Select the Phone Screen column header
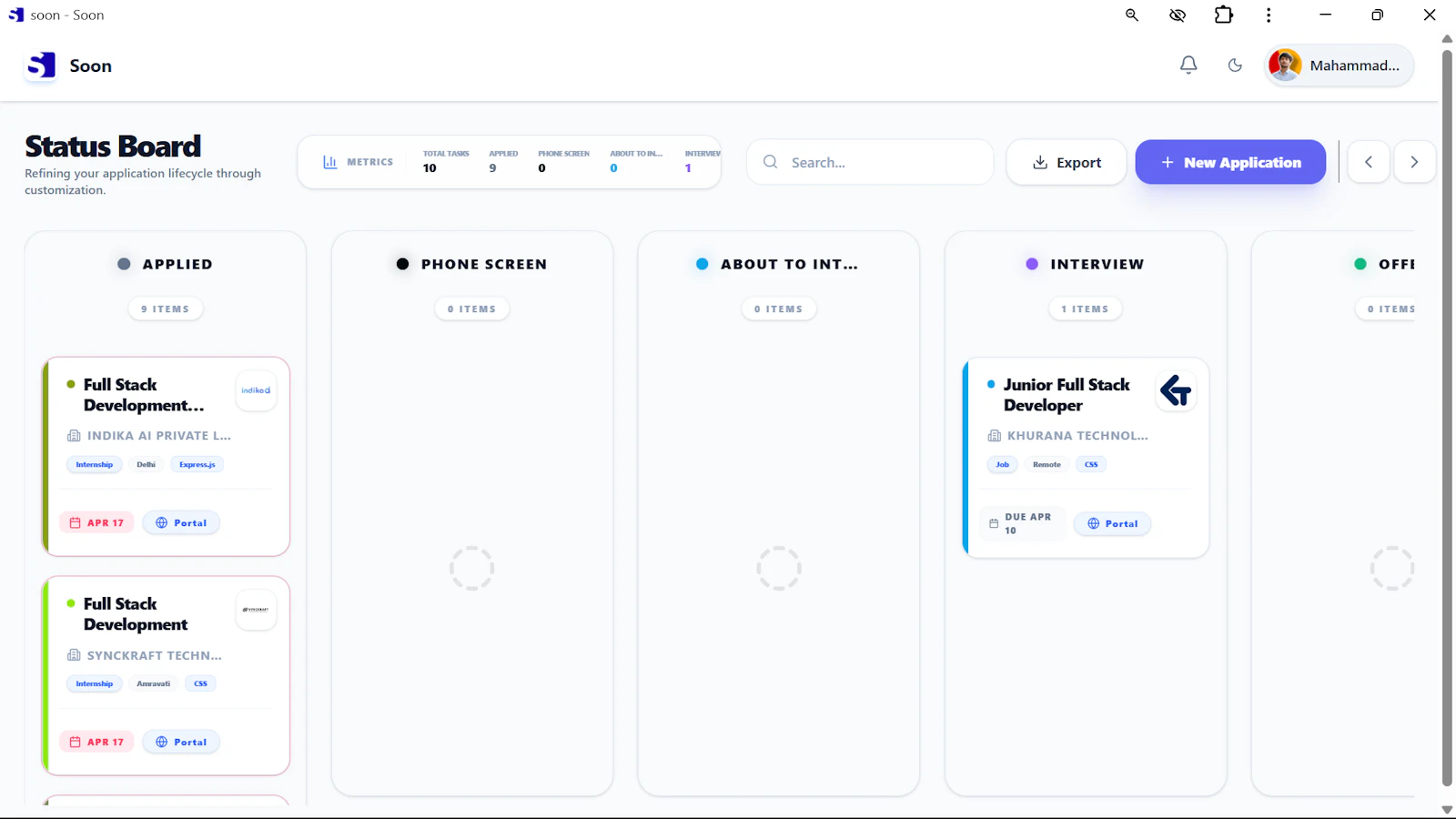Image resolution: width=1456 pixels, height=819 pixels. tap(472, 264)
